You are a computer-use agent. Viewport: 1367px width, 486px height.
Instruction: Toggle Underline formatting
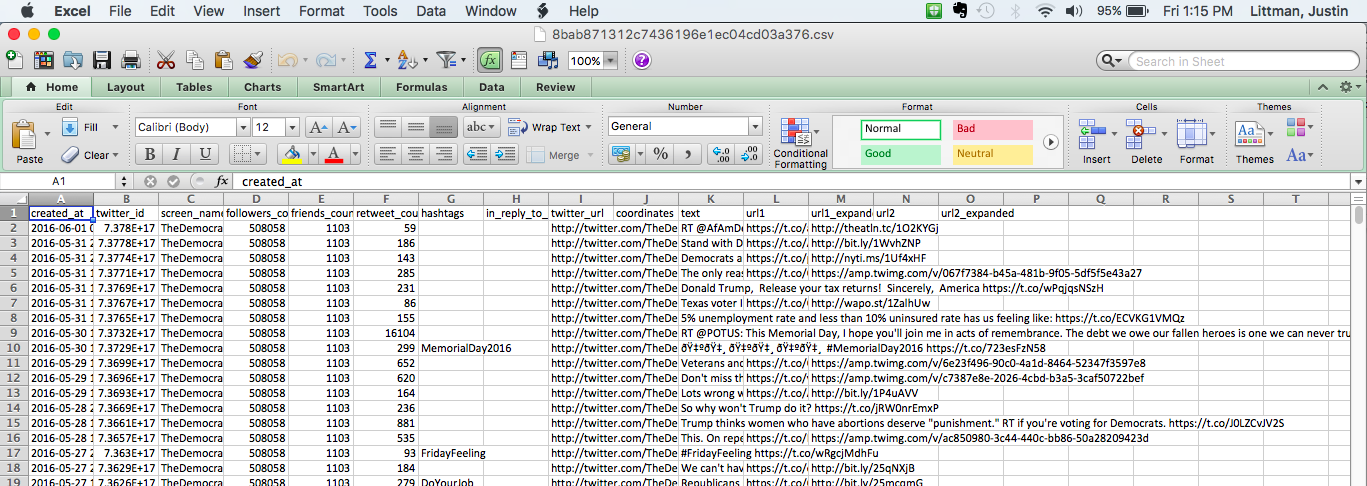(x=205, y=154)
